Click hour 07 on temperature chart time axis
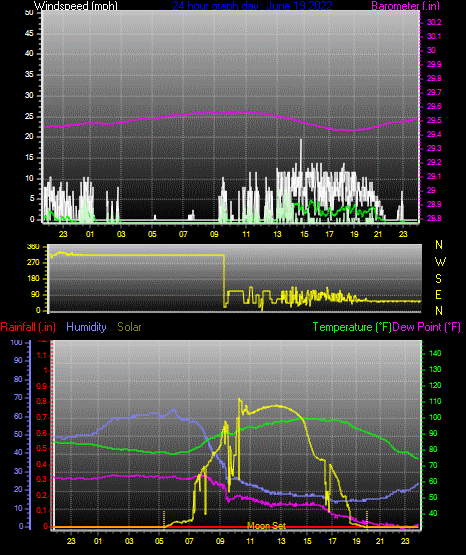The height and width of the screenshot is (555, 466). (x=189, y=541)
